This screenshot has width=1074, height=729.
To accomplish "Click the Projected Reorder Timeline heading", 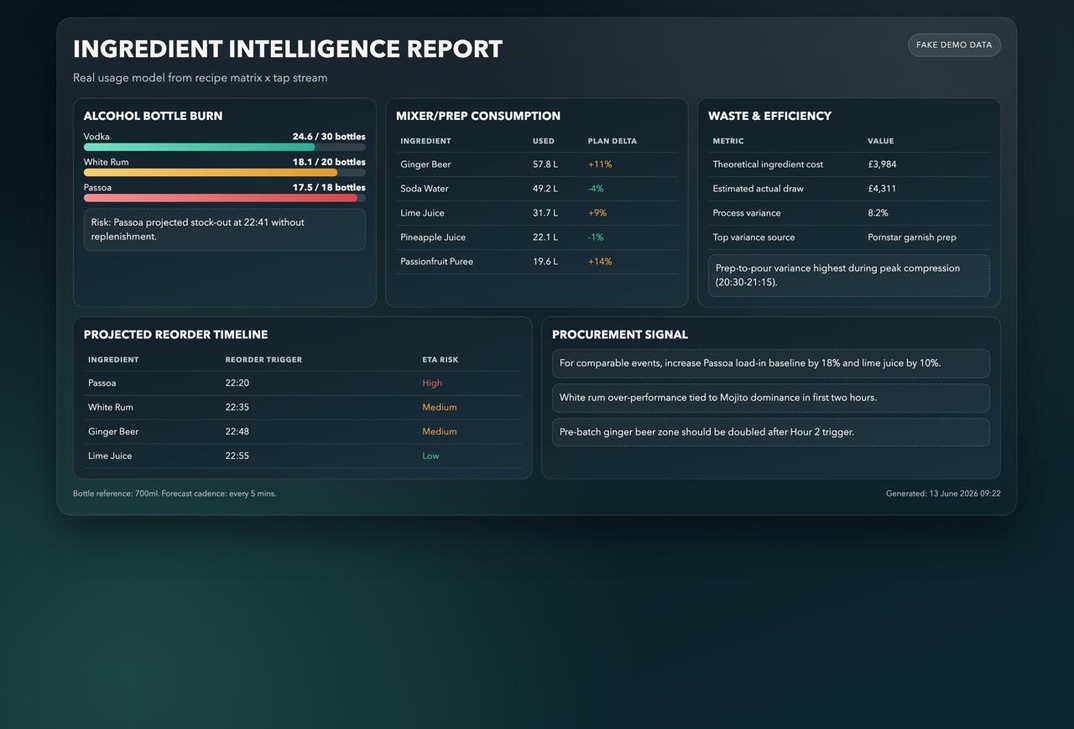I will point(175,334).
